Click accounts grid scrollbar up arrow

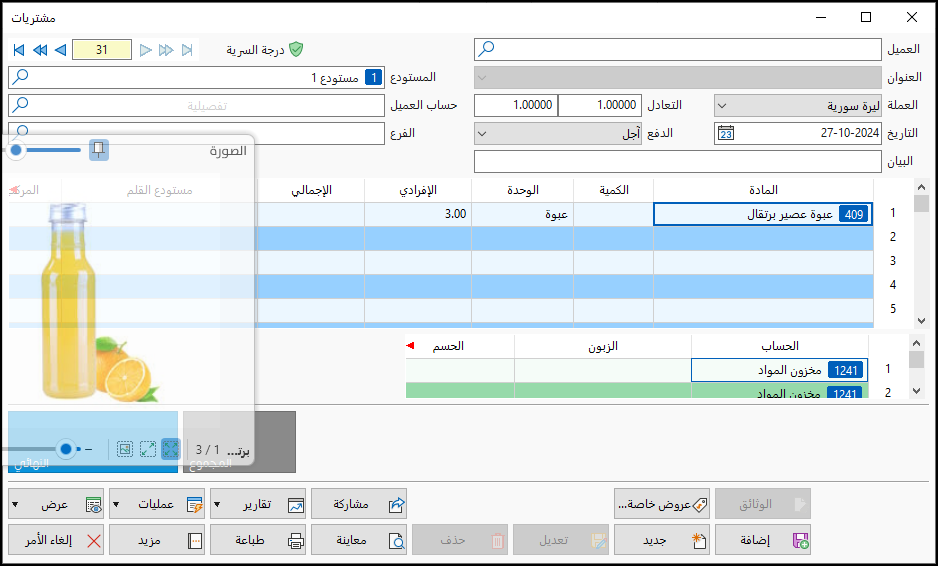[916, 343]
